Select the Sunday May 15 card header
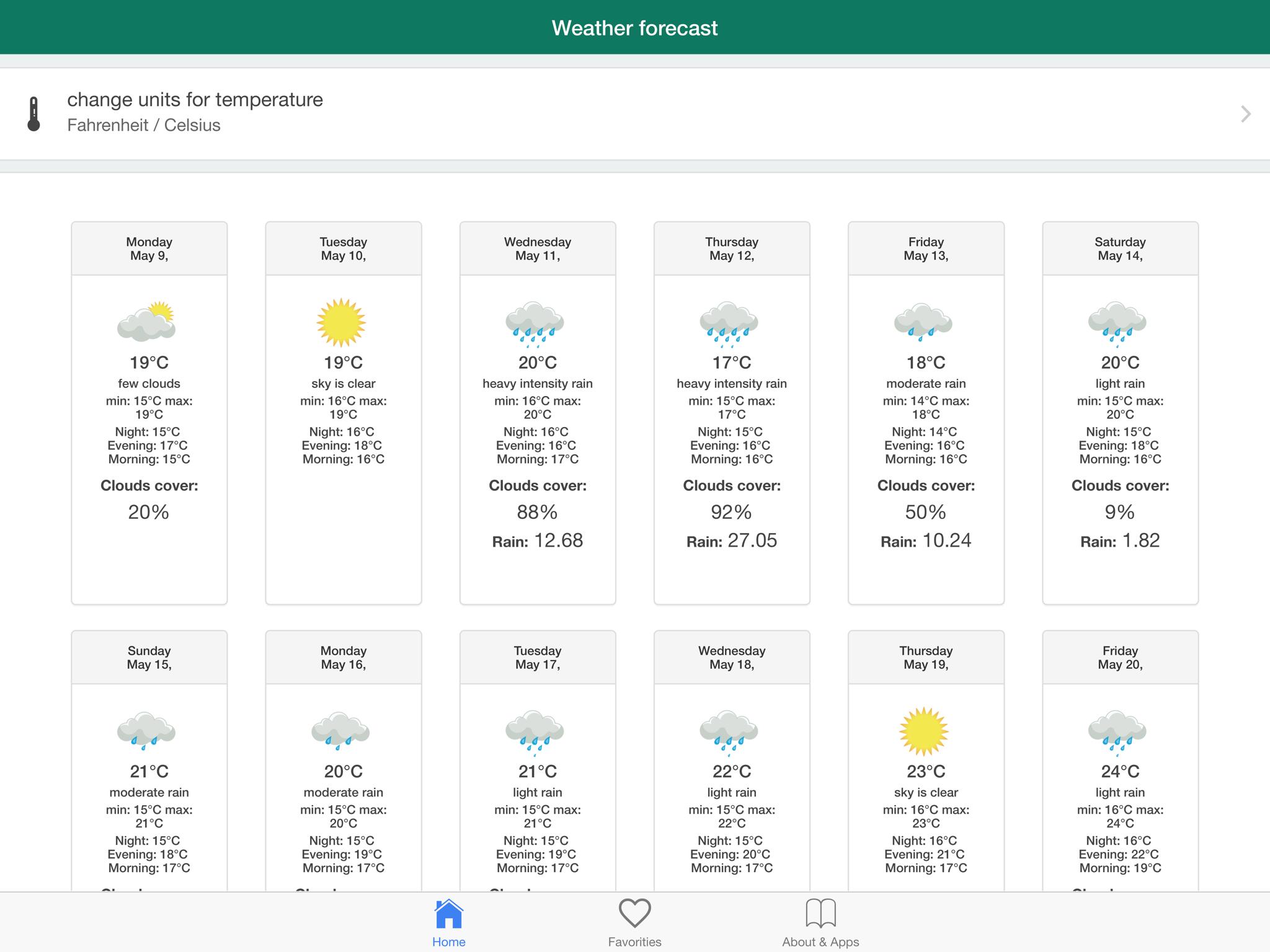The height and width of the screenshot is (952, 1270). 149,658
